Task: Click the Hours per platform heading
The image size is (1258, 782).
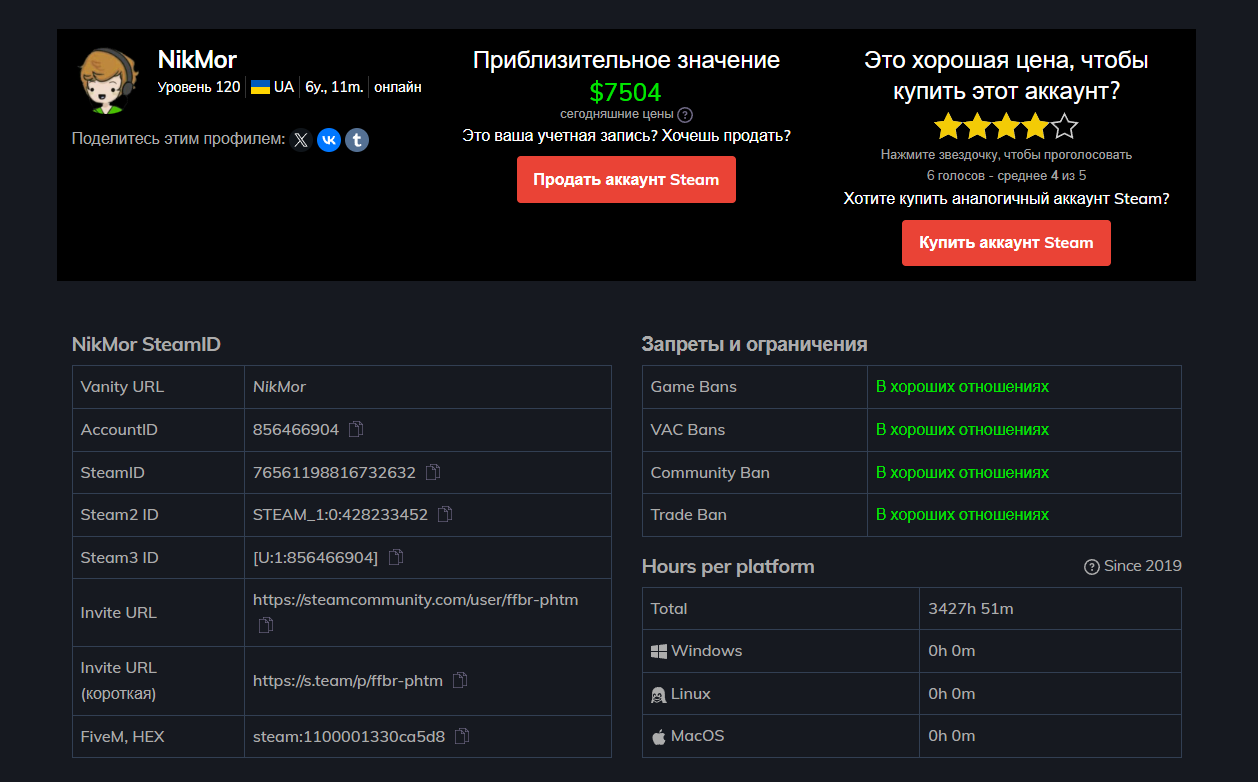Action: coord(728,567)
